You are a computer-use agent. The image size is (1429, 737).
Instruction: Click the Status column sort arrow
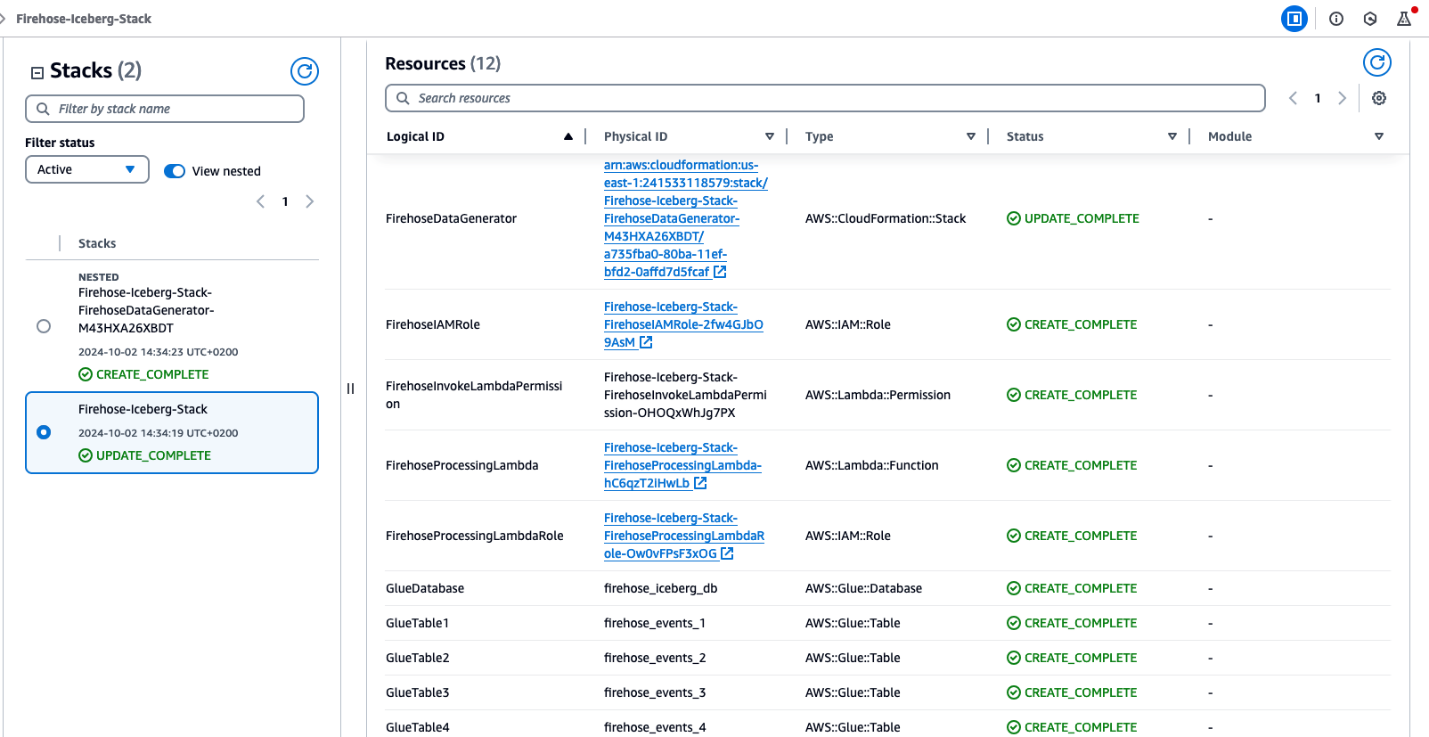point(1172,136)
